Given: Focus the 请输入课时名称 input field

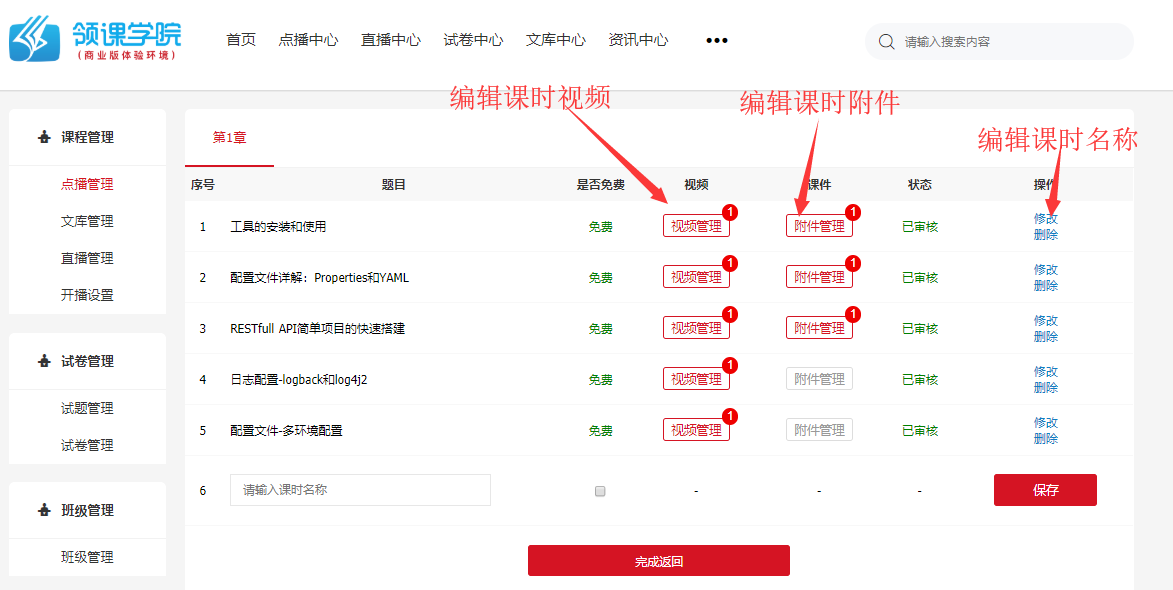Looking at the screenshot, I should point(360,490).
